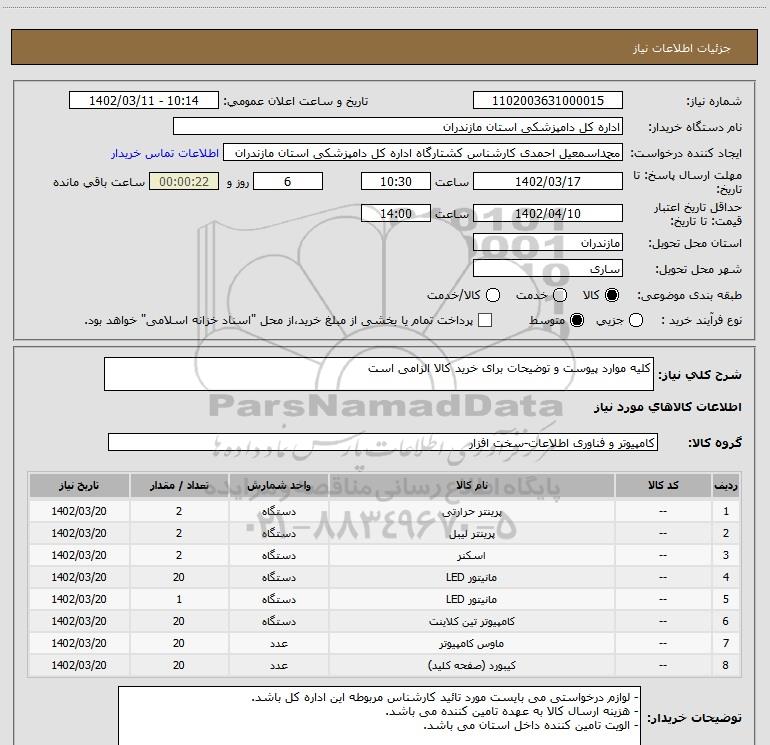Click date 1402/03/20 in the اسکنر row

[79, 555]
